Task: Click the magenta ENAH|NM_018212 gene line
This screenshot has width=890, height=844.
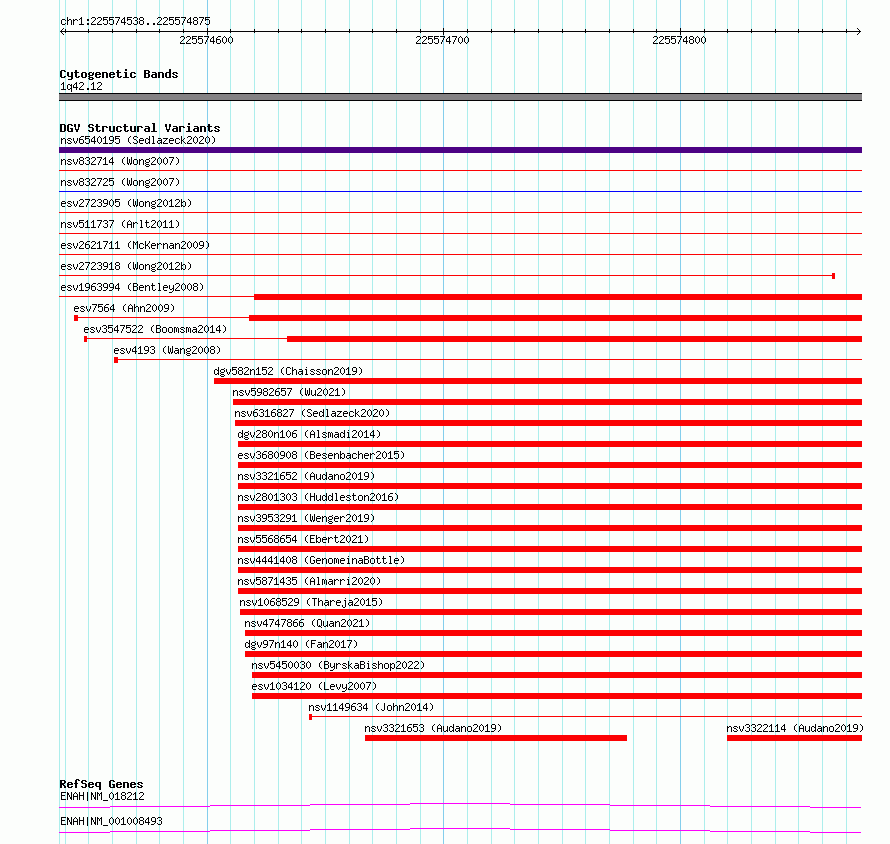Action: (460, 805)
